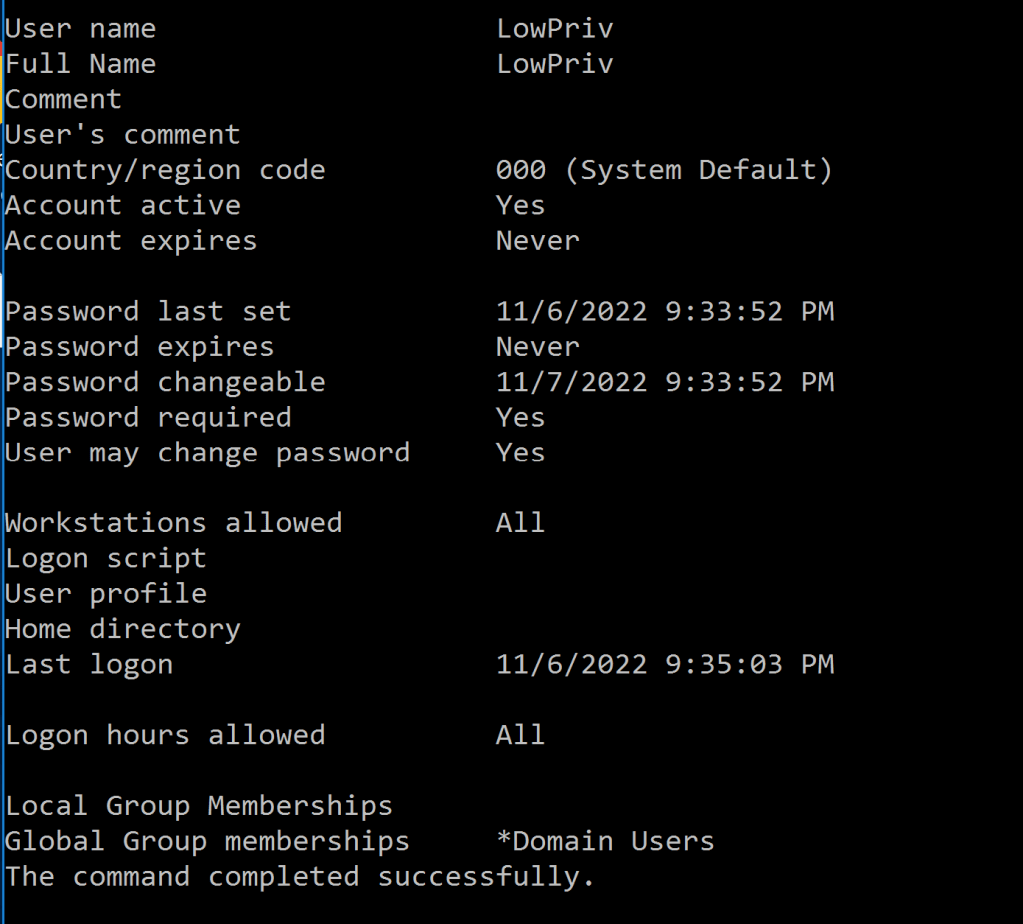This screenshot has height=924, width=1023.
Task: Click the "Local Group Memberships" label
Action: point(199,806)
